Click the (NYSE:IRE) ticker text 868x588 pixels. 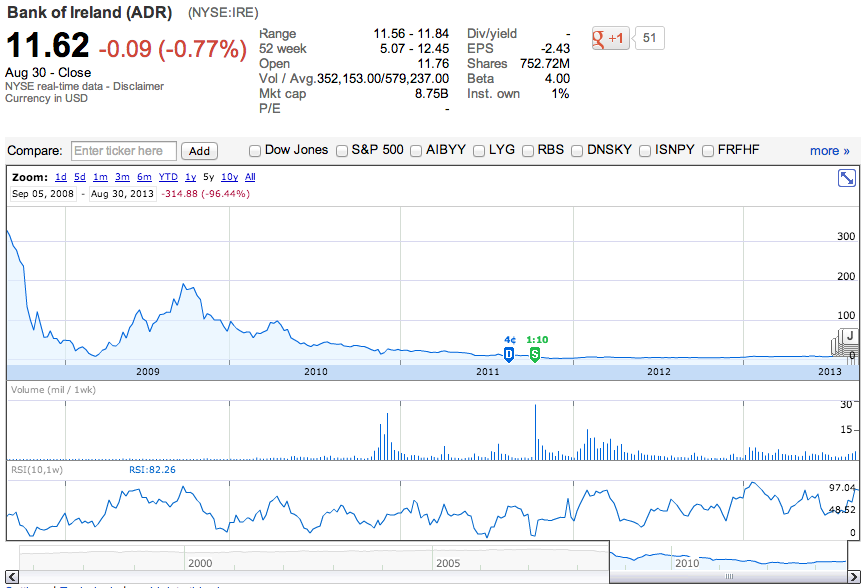pyautogui.click(x=223, y=13)
